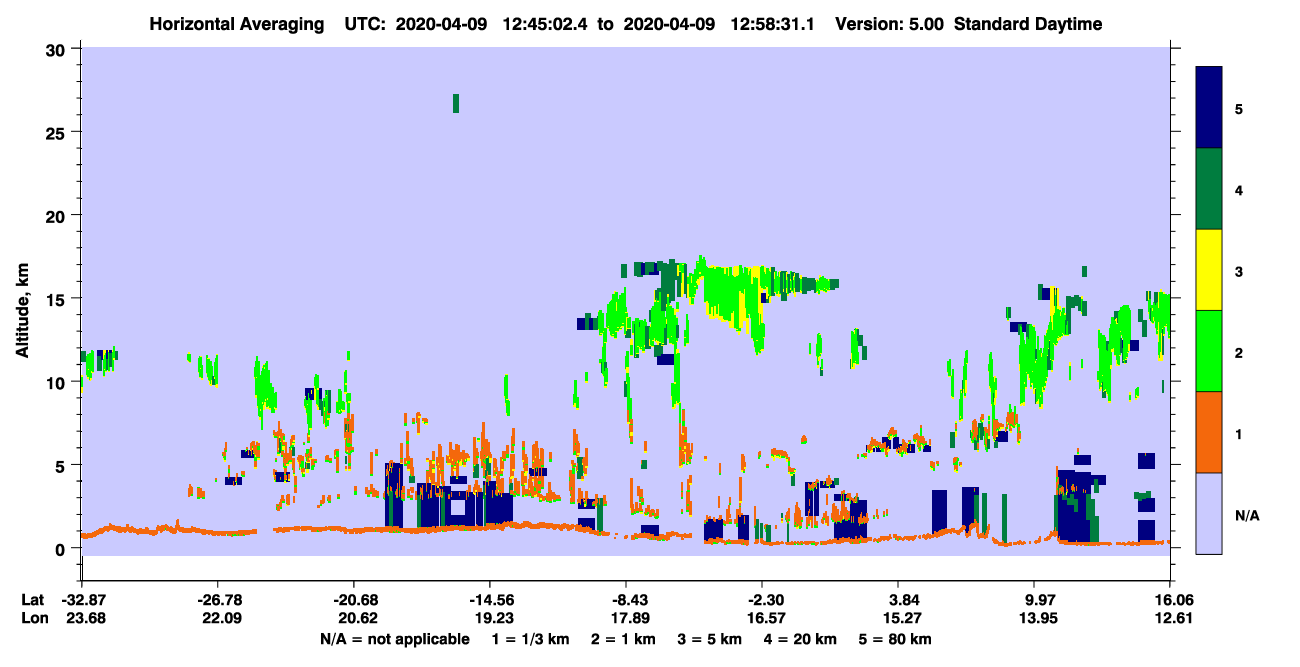Image resolution: width=1300 pixels, height=667 pixels.
Task: Click the lavender N/A color bar segment
Action: click(1209, 513)
